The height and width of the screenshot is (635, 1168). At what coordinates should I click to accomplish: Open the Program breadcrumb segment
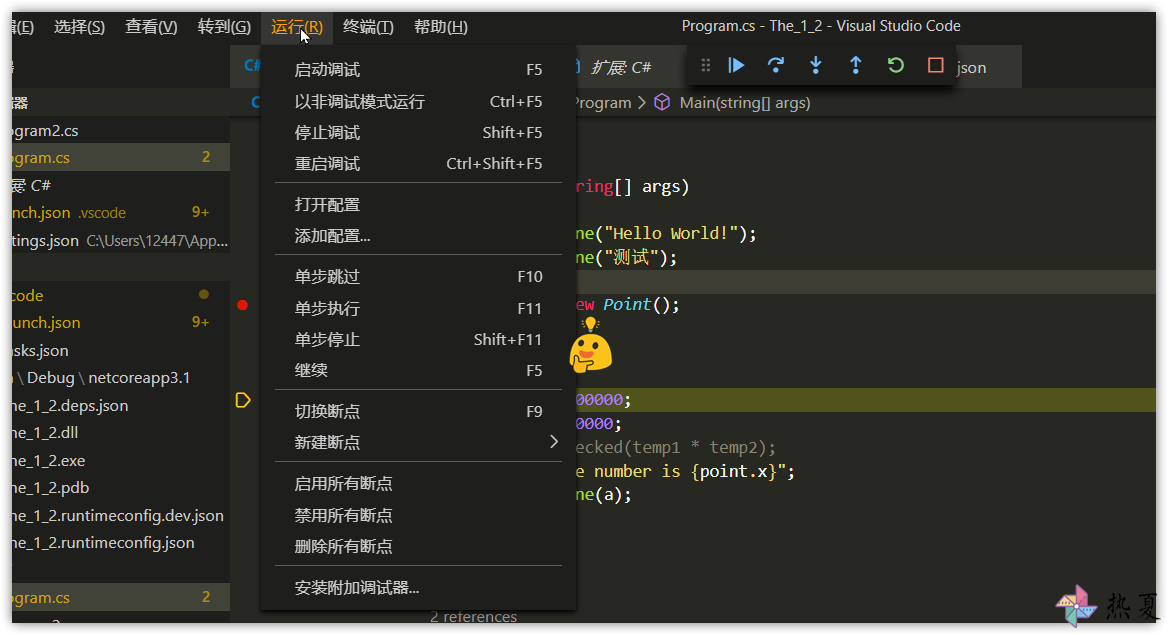(x=603, y=103)
